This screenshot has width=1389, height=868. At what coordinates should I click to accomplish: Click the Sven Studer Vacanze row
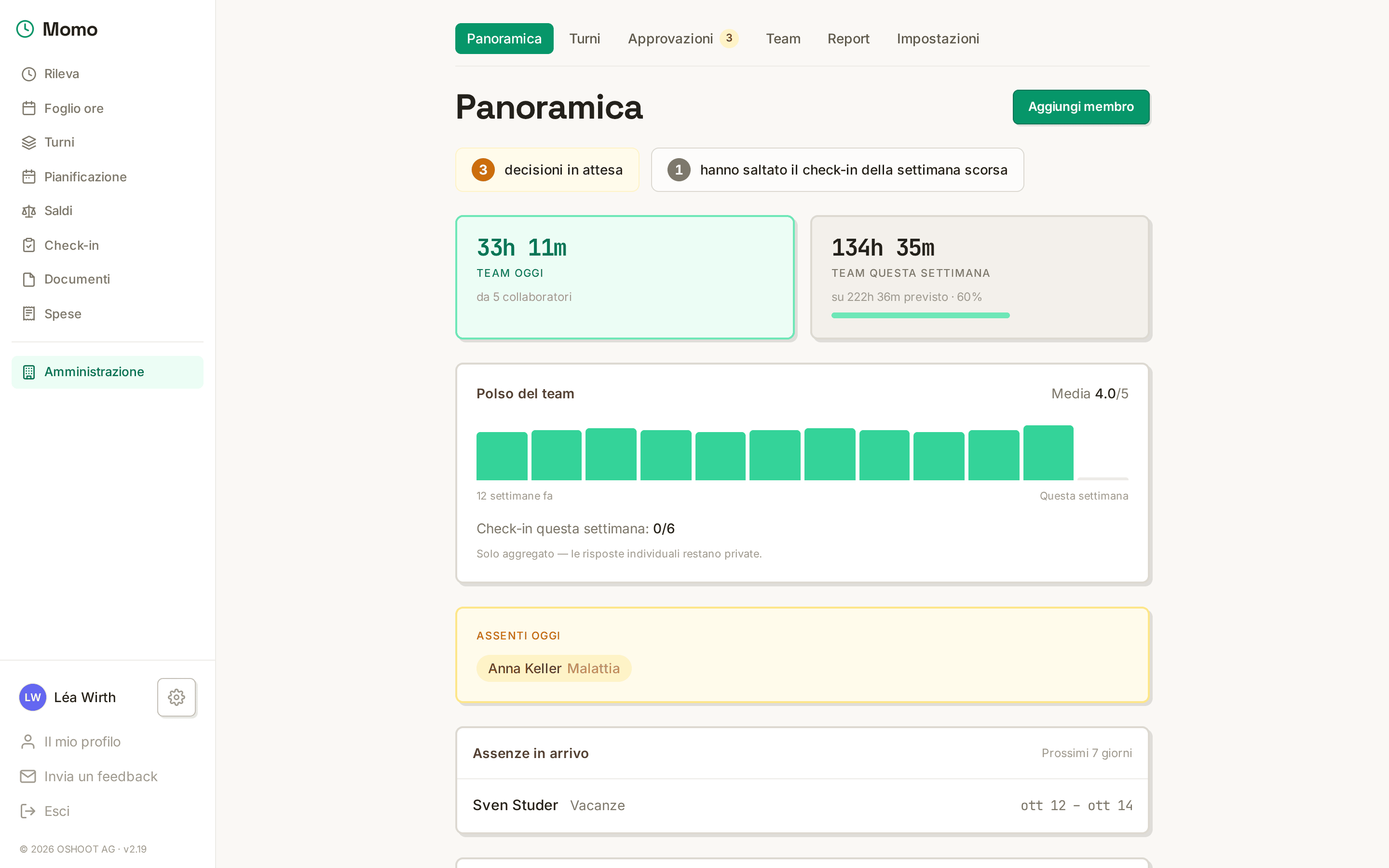click(x=803, y=805)
